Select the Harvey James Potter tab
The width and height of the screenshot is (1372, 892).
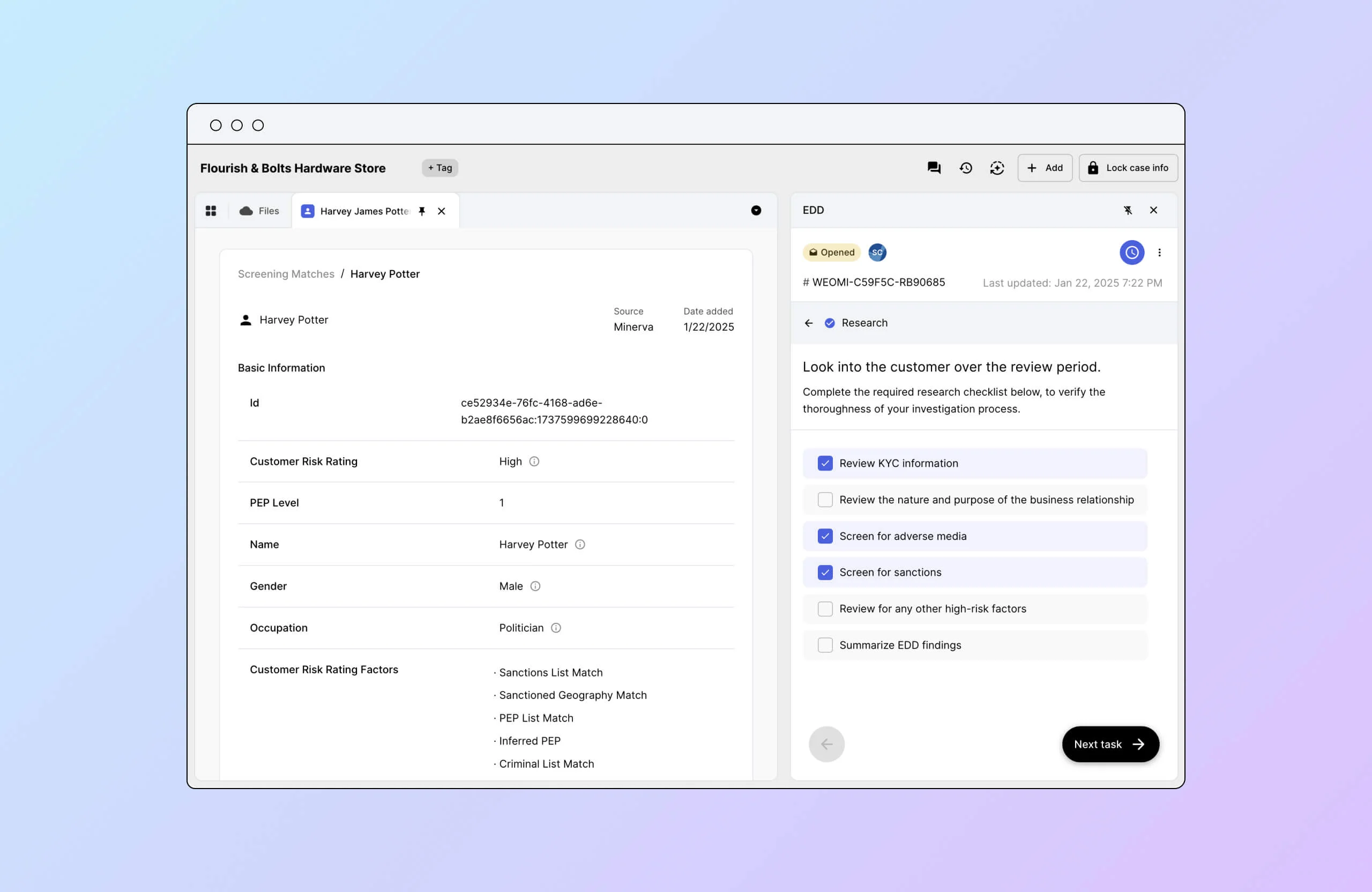(x=364, y=212)
